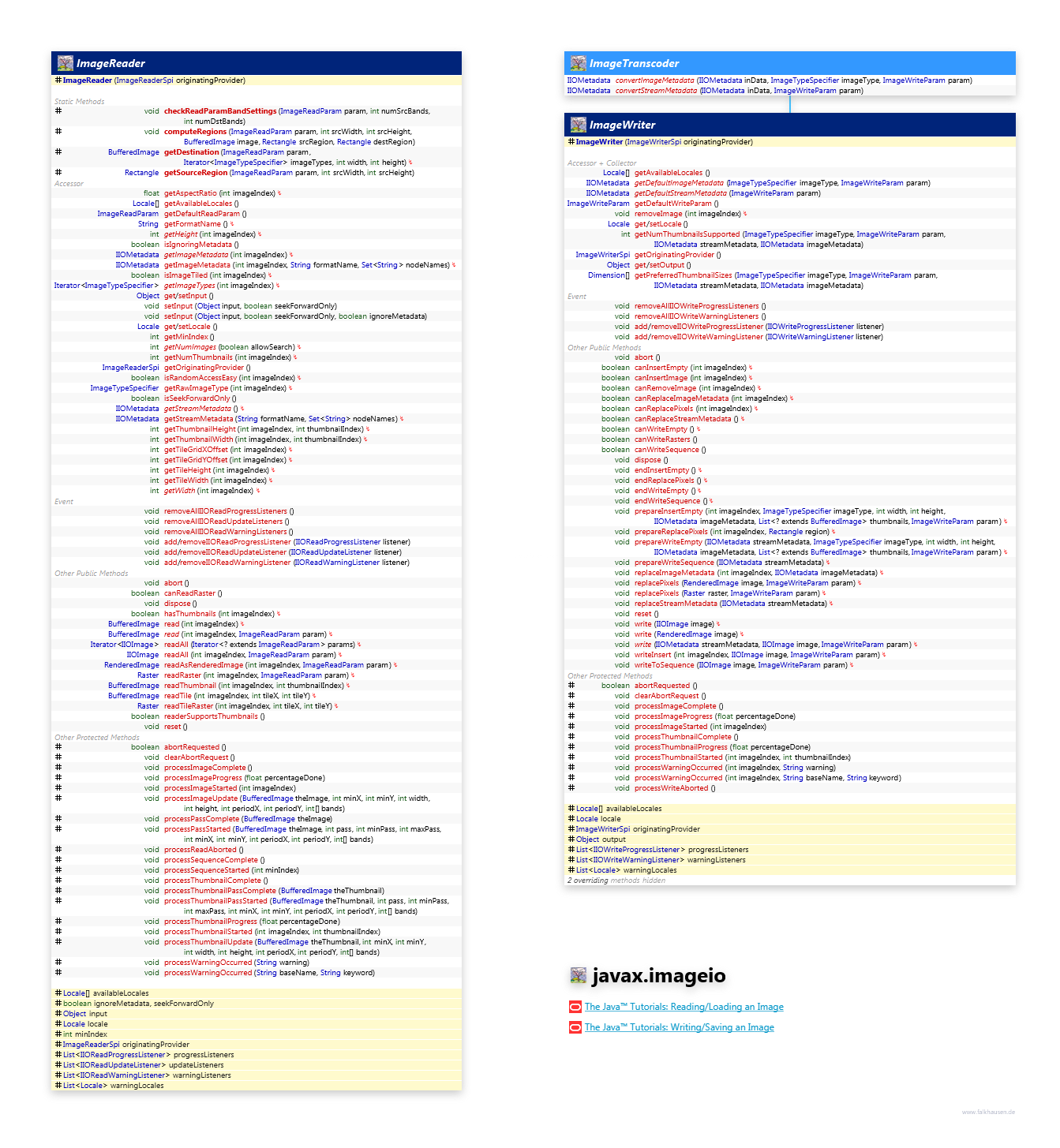Click the ImageWriter class title

[x=622, y=125]
